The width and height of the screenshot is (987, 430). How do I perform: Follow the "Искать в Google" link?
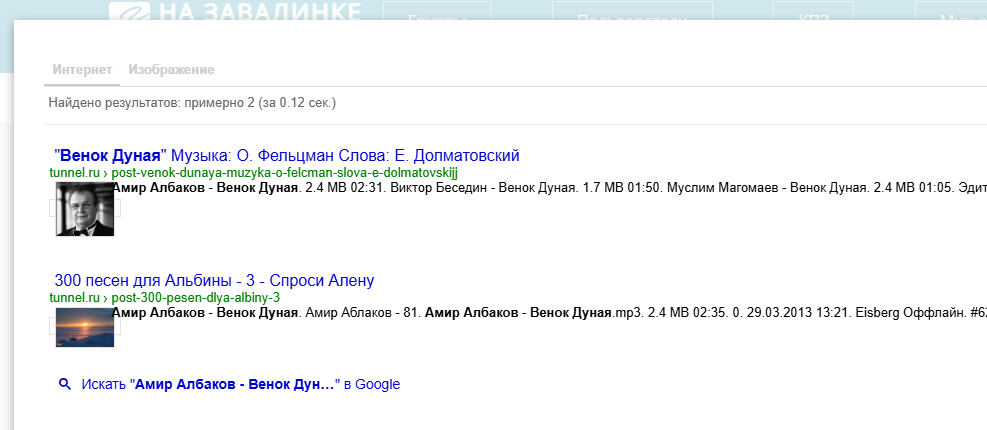coord(240,384)
